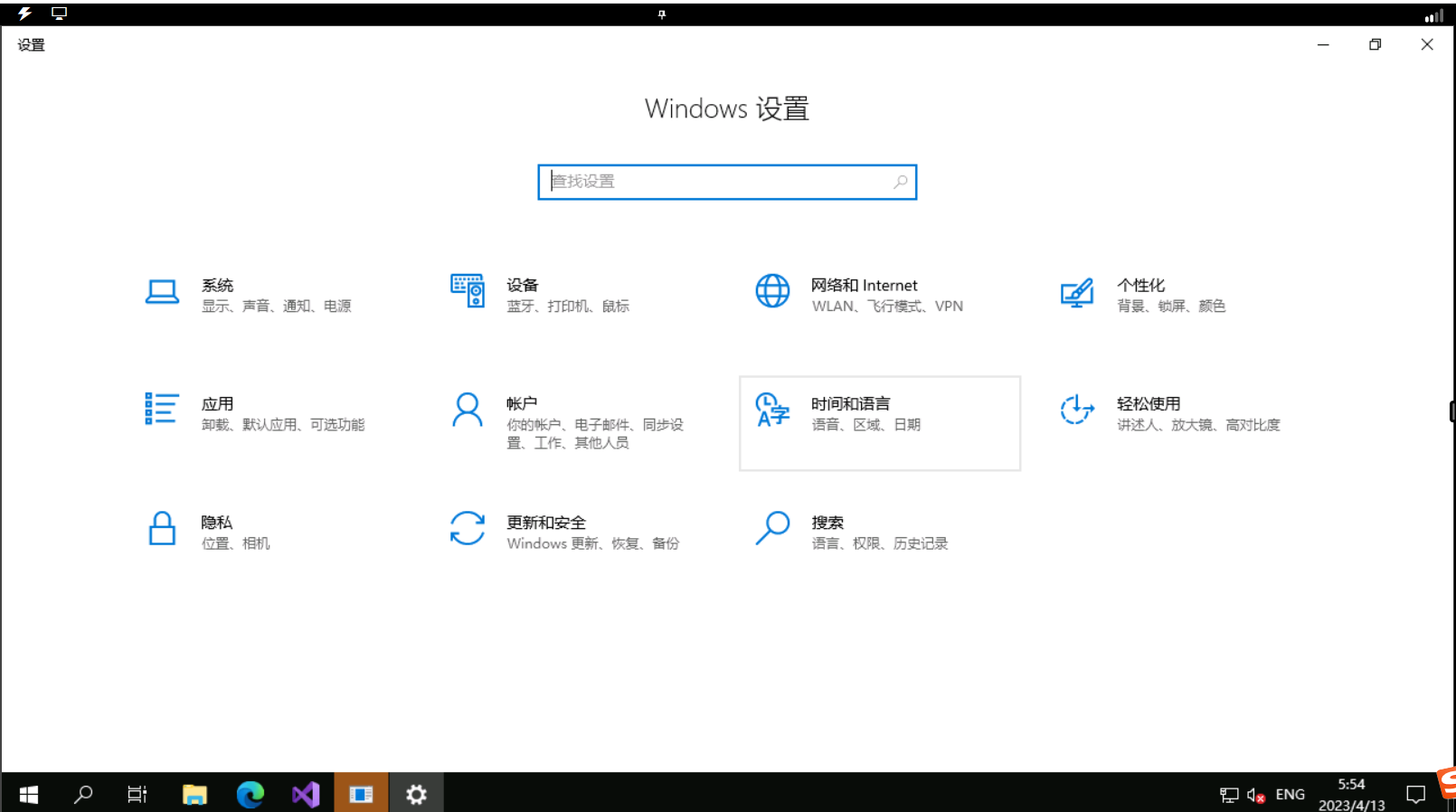Focus the 查找设置 search field
Viewport: 1456px width, 812px height.
[x=727, y=182]
